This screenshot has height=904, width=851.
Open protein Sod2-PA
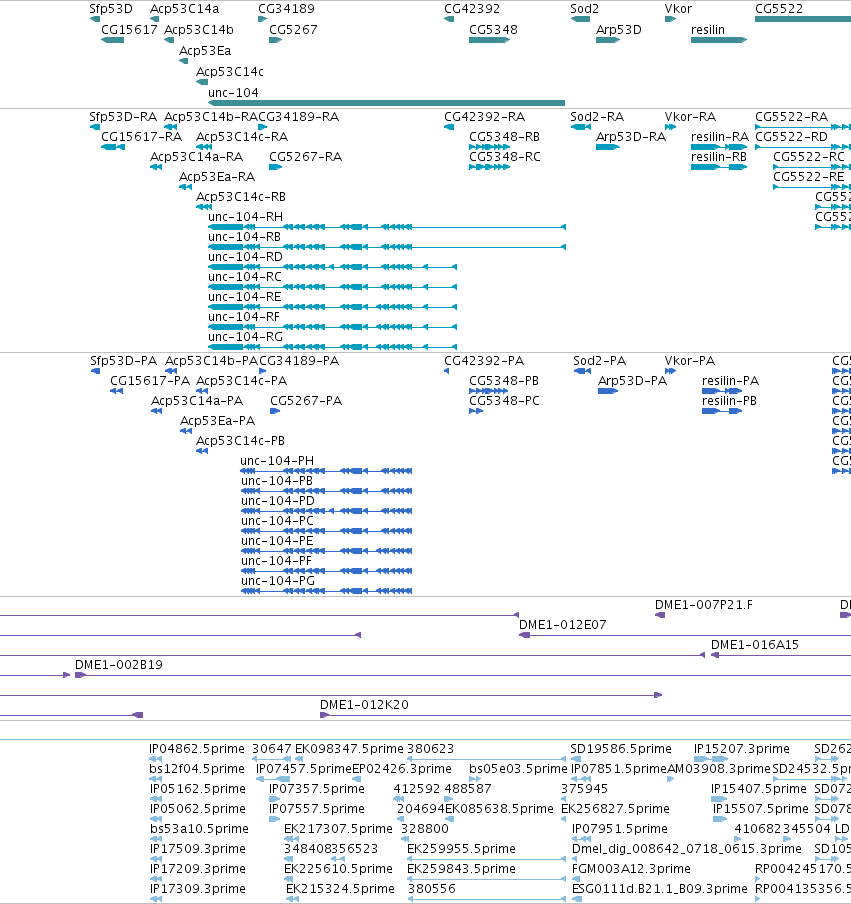point(582,371)
